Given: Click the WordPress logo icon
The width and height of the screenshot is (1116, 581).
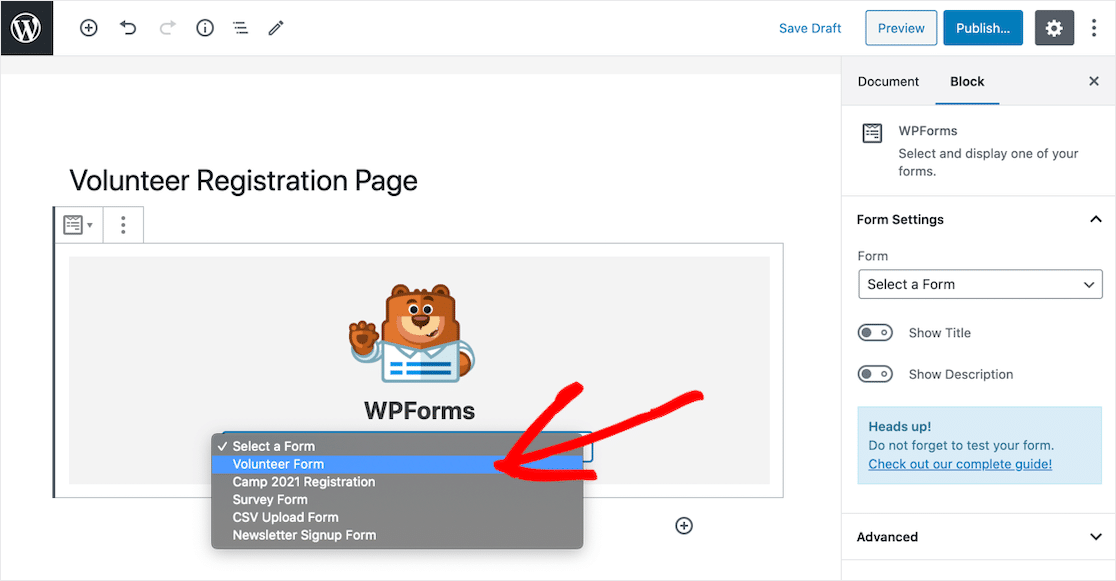Looking at the screenshot, I should (26, 28).
